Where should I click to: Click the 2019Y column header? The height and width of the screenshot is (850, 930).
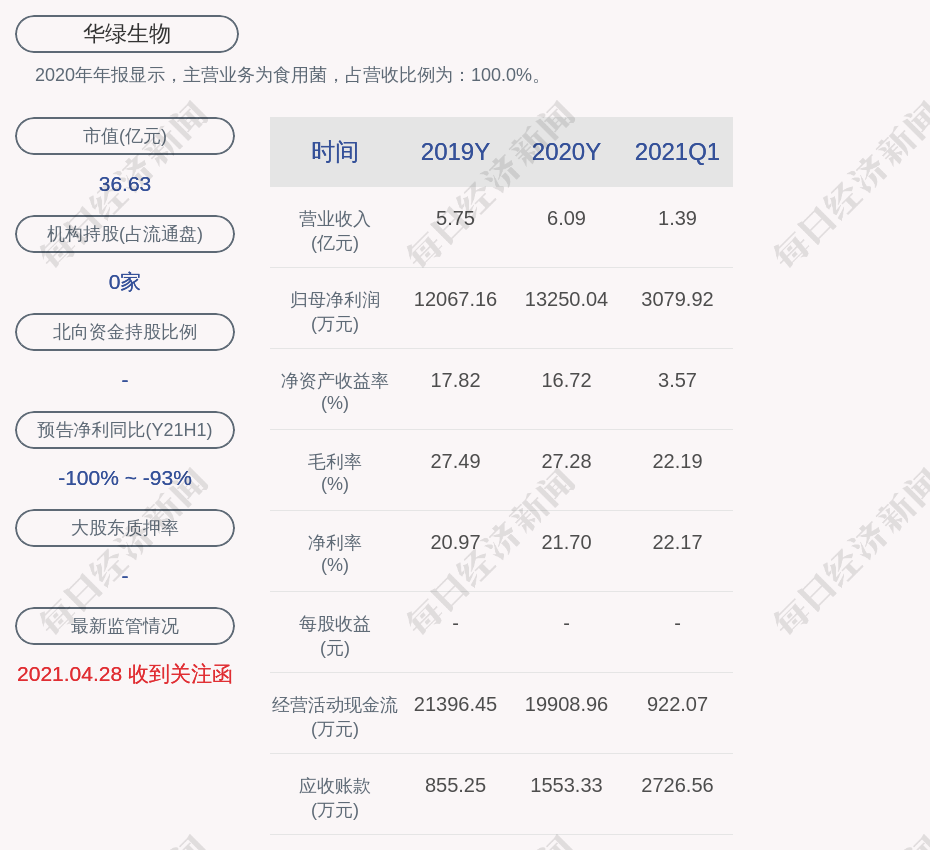tap(455, 152)
